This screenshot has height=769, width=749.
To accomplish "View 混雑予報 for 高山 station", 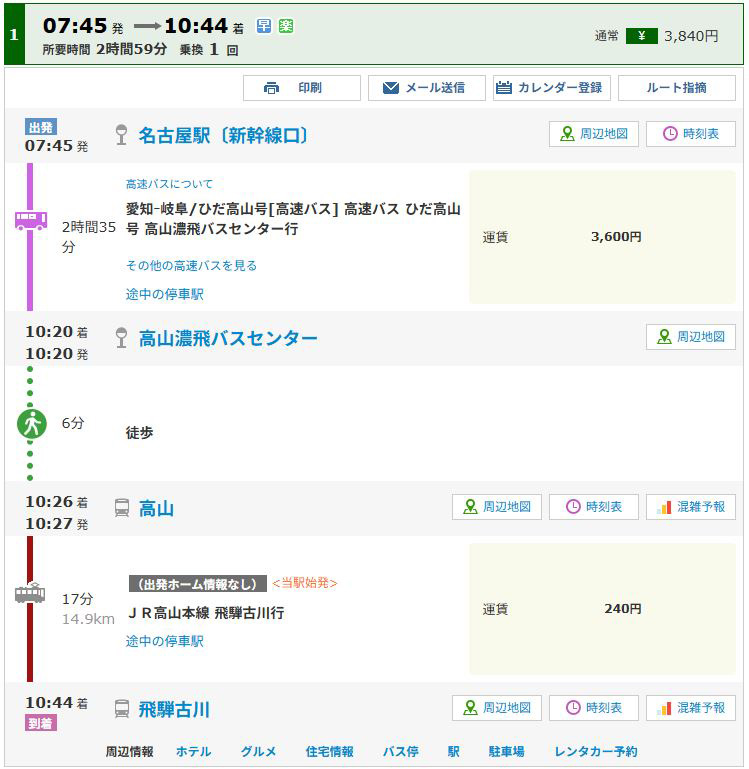I will (x=690, y=507).
